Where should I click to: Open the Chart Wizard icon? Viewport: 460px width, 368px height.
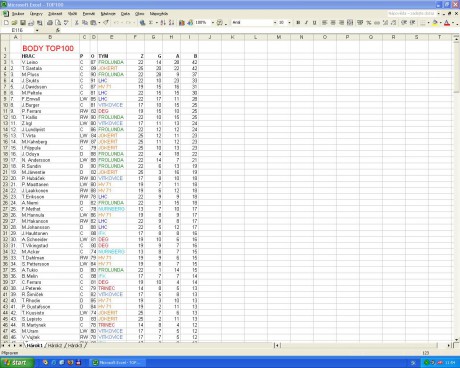182,23
